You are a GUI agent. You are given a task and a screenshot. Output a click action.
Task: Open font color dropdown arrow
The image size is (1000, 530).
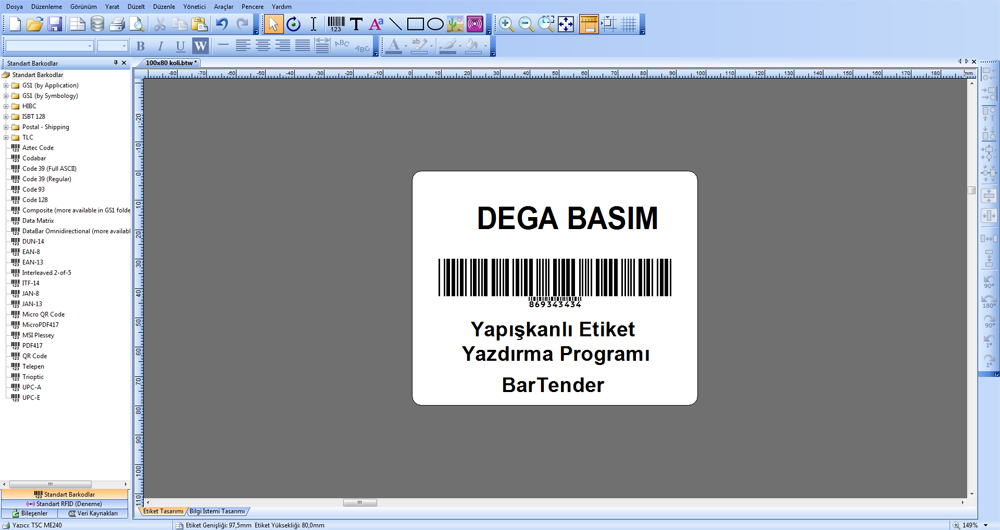pos(406,46)
